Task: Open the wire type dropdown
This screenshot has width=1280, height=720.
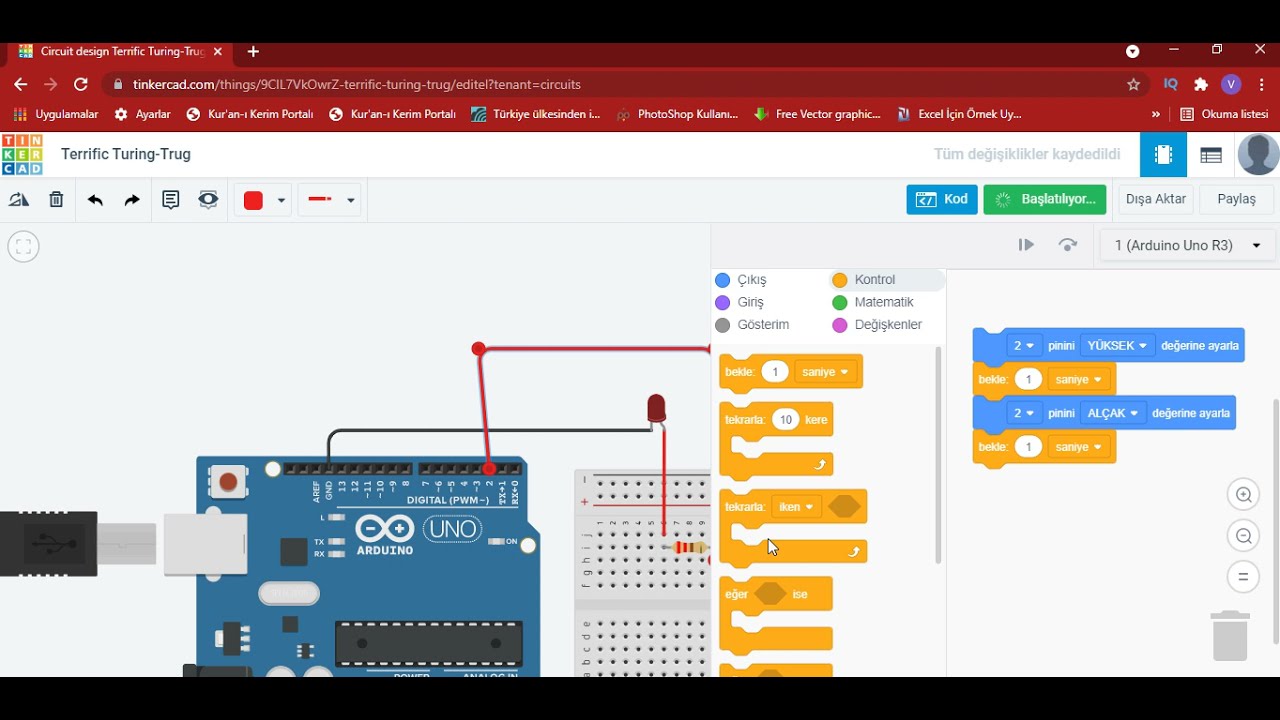Action: click(x=331, y=200)
